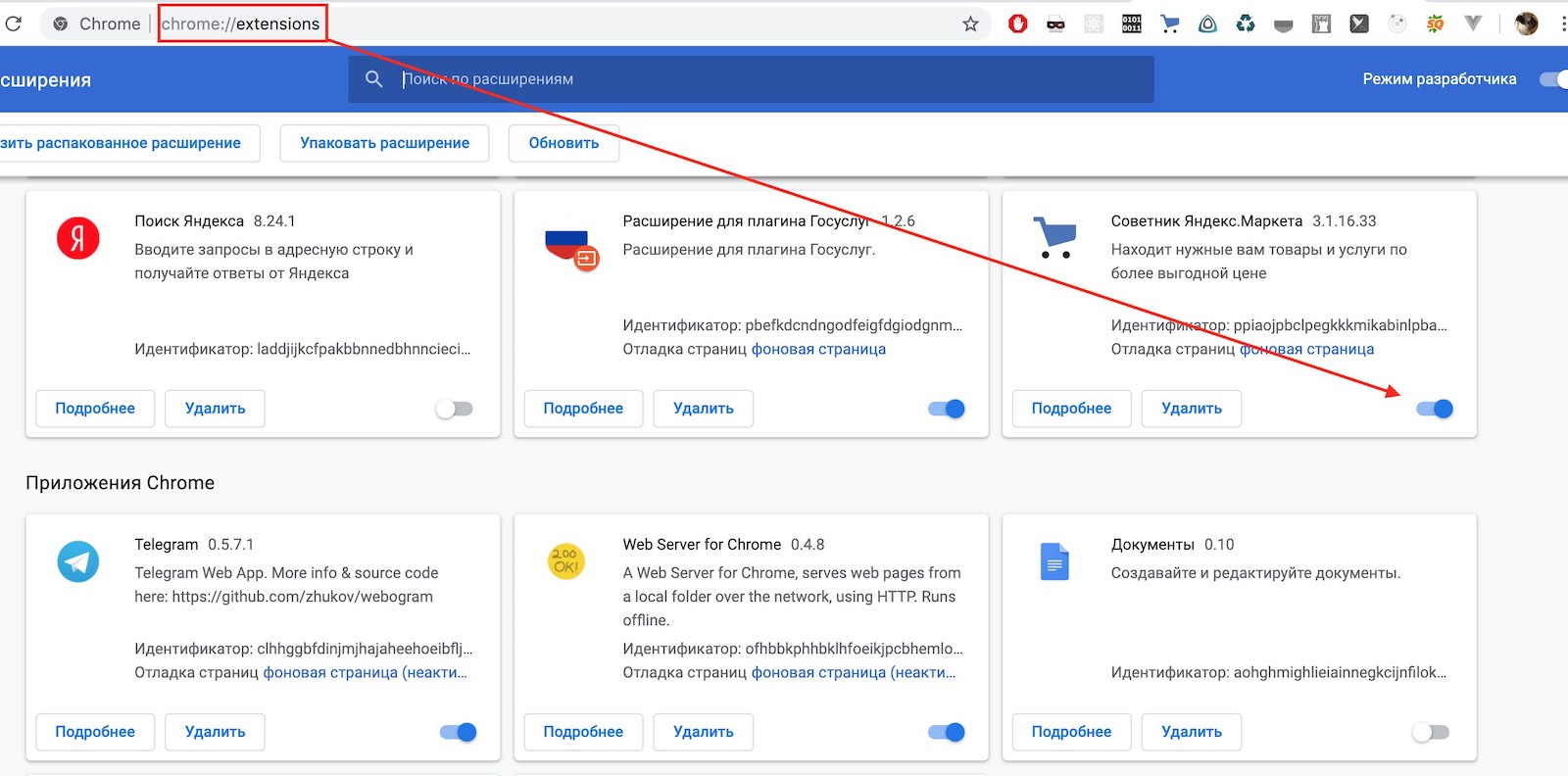
Task: Click the faded circular orbit extension icon
Action: click(x=1397, y=24)
